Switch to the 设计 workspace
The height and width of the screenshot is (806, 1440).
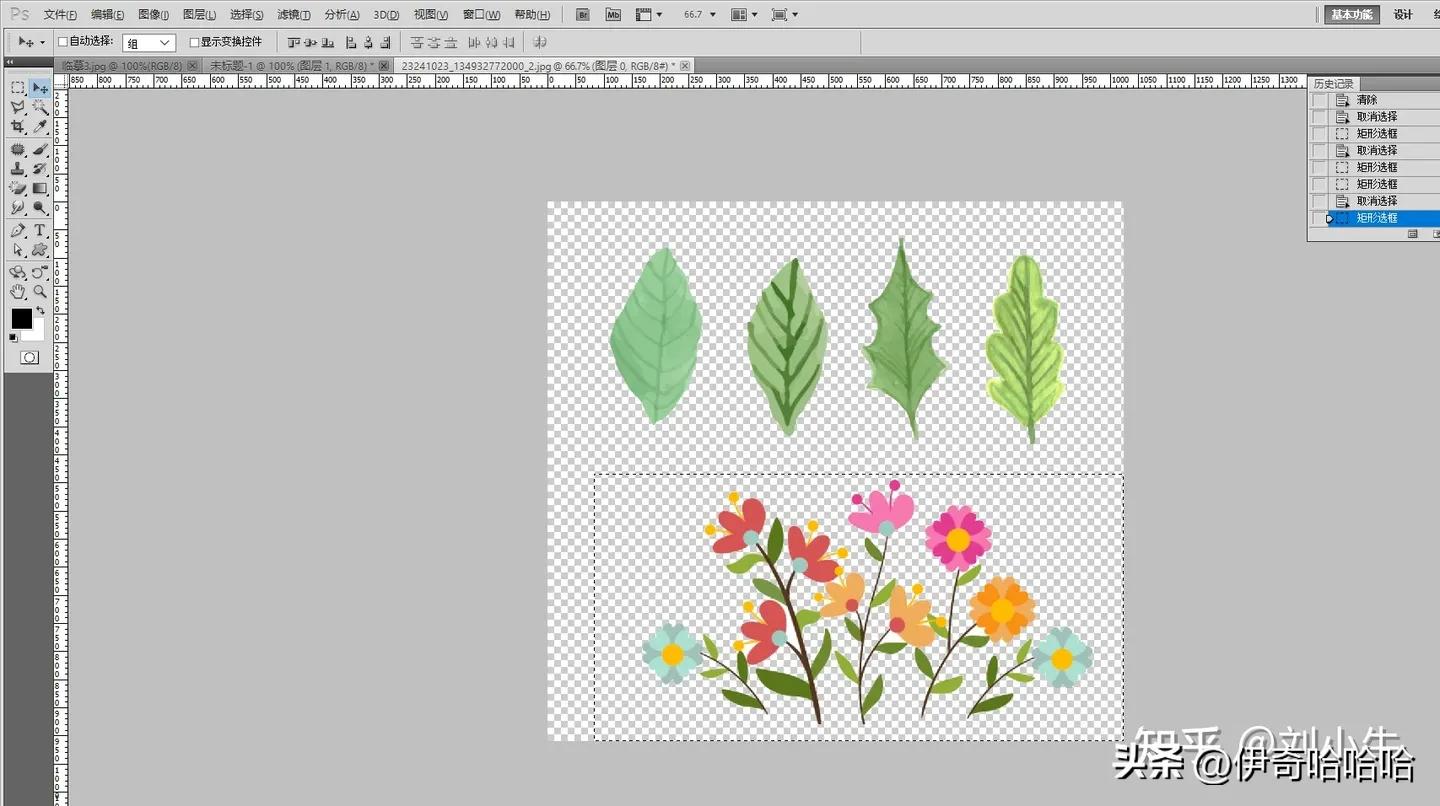(1403, 15)
